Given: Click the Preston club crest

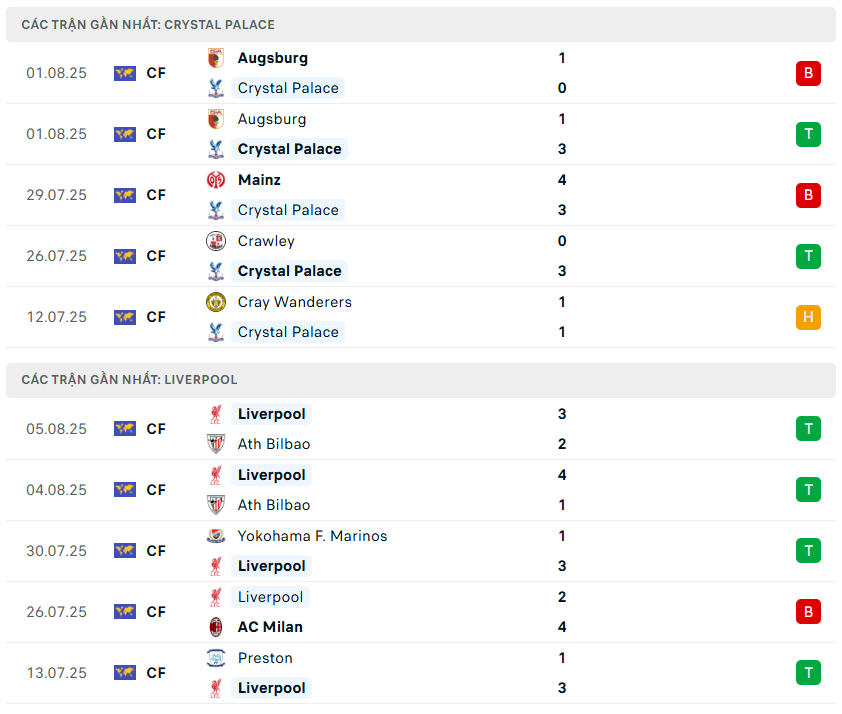Looking at the screenshot, I should pyautogui.click(x=216, y=658).
